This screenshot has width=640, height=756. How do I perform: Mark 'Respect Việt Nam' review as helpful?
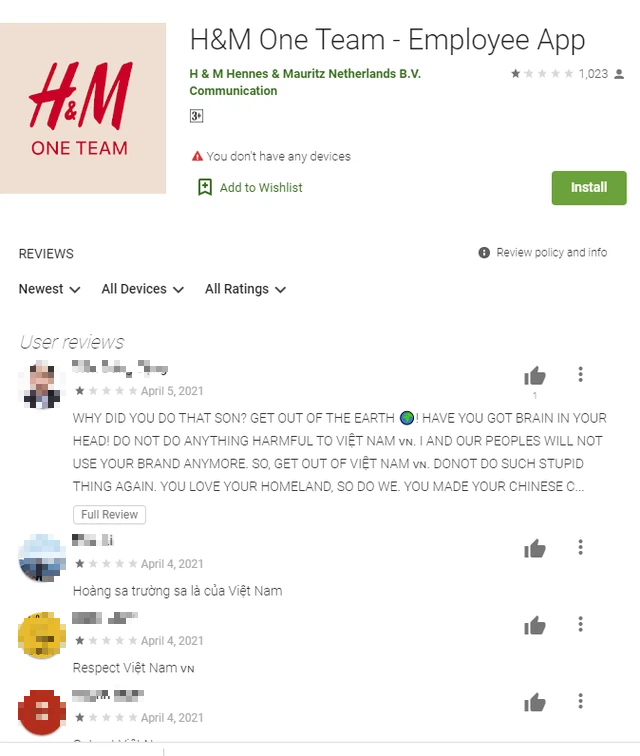pos(534,626)
